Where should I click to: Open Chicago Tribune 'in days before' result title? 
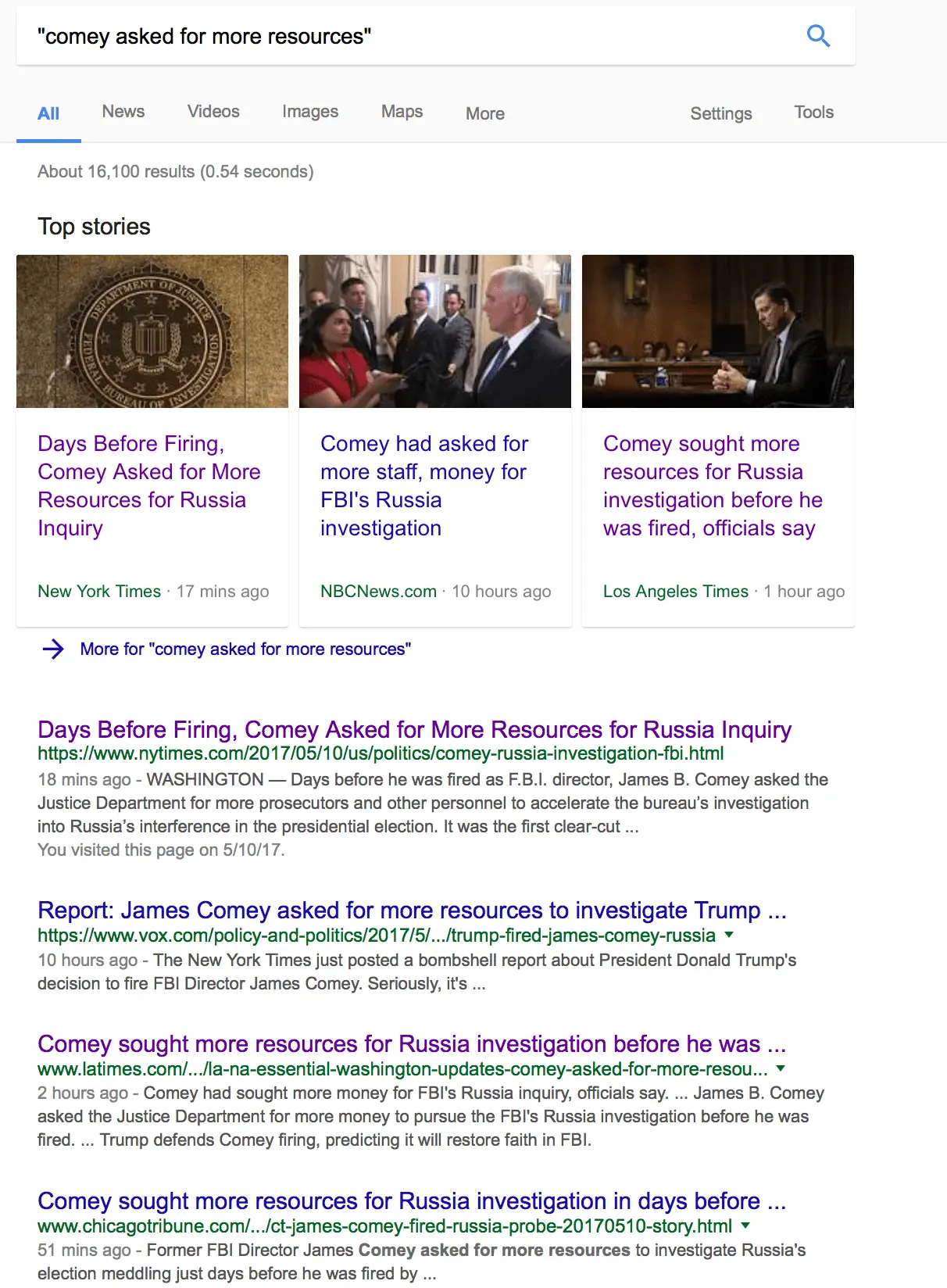[x=412, y=1201]
